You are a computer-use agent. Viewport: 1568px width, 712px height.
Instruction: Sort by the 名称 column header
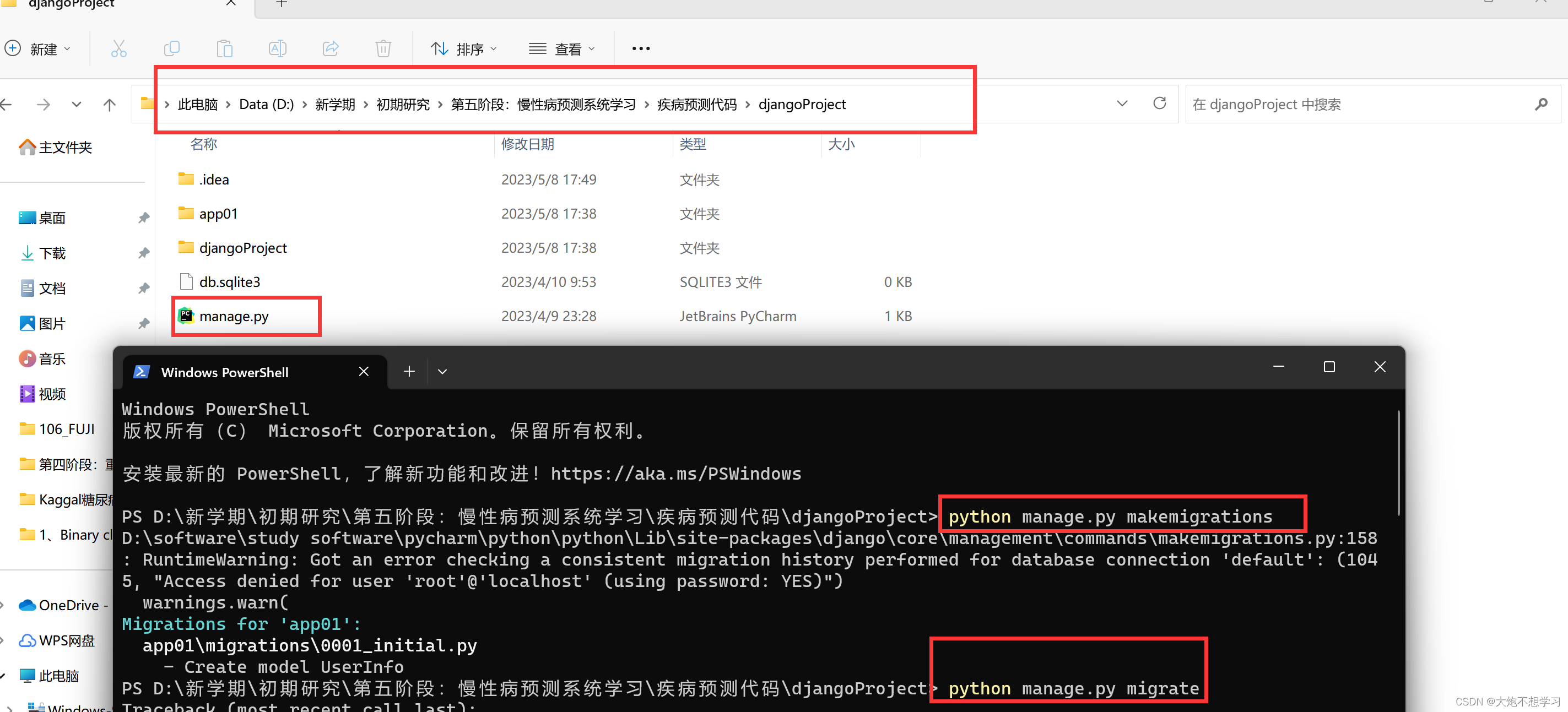[203, 144]
